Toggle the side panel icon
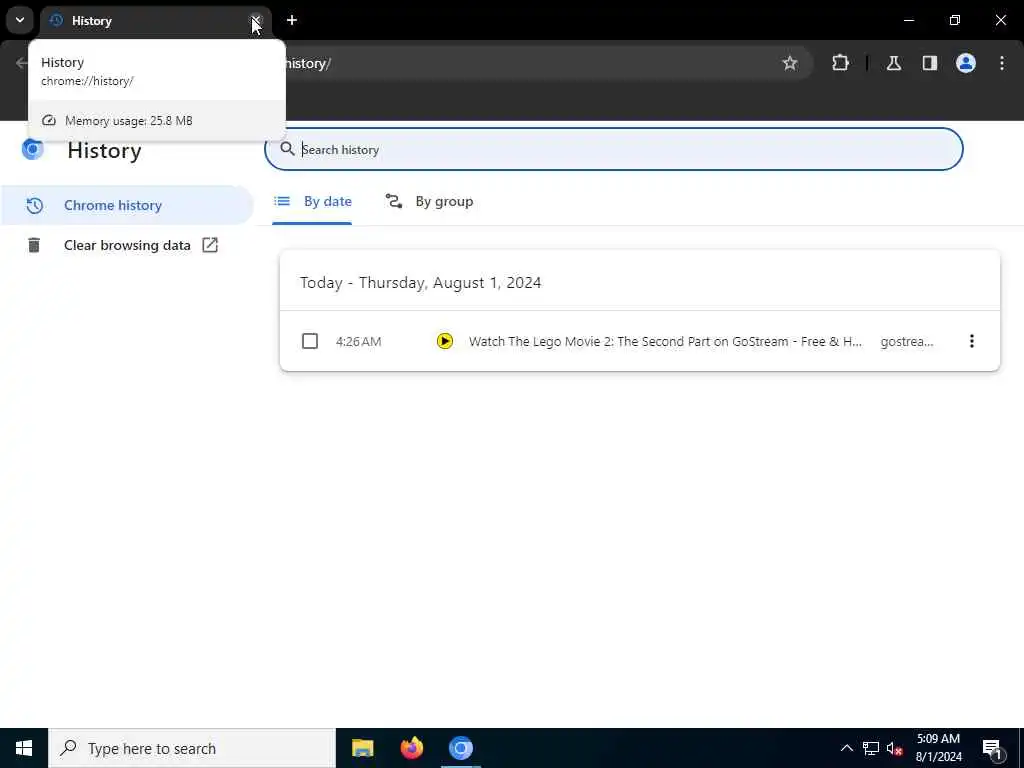Image resolution: width=1024 pixels, height=768 pixels. 929,63
